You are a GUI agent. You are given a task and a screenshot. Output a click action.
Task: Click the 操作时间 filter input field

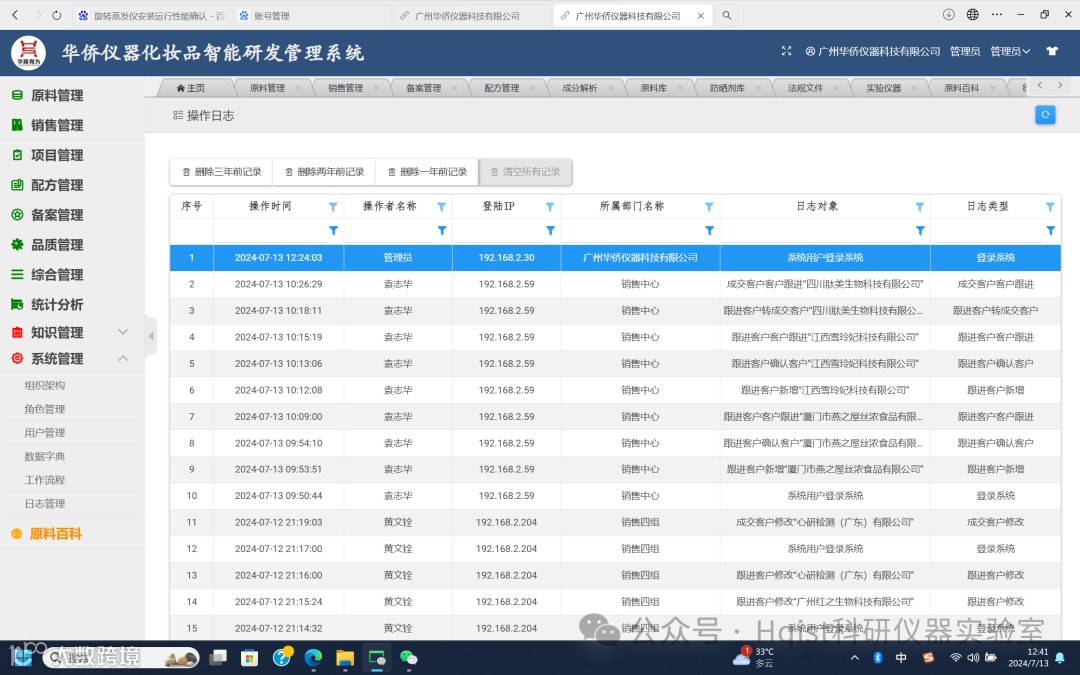click(270, 231)
